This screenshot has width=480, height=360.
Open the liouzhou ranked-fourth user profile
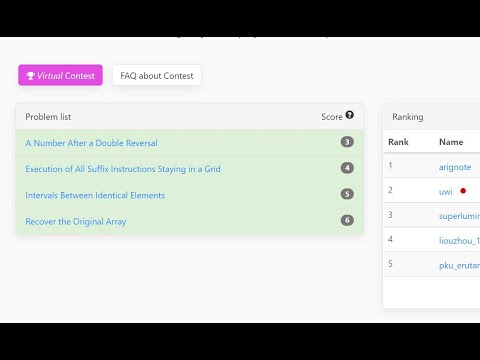pos(459,240)
